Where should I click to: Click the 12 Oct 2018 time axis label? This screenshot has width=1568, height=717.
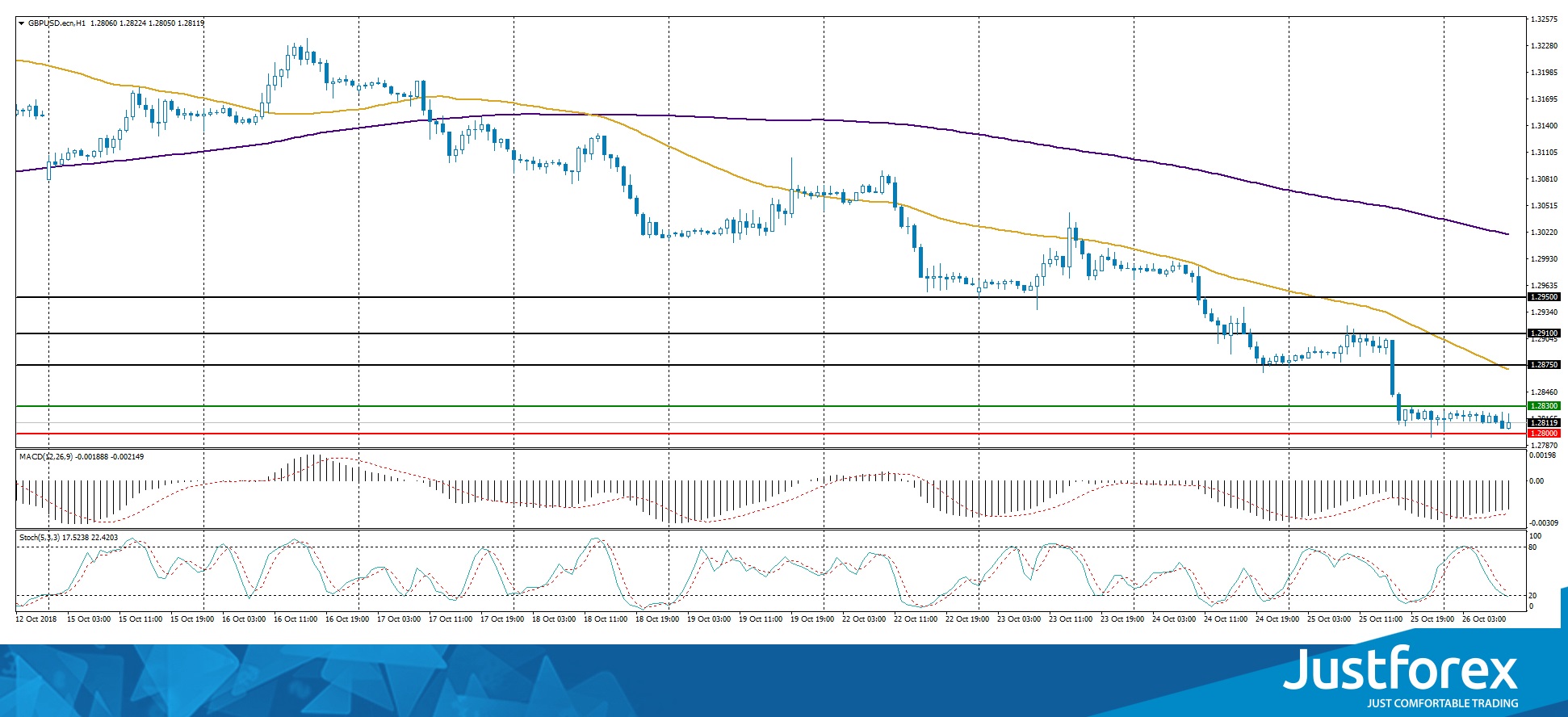pyautogui.click(x=36, y=619)
